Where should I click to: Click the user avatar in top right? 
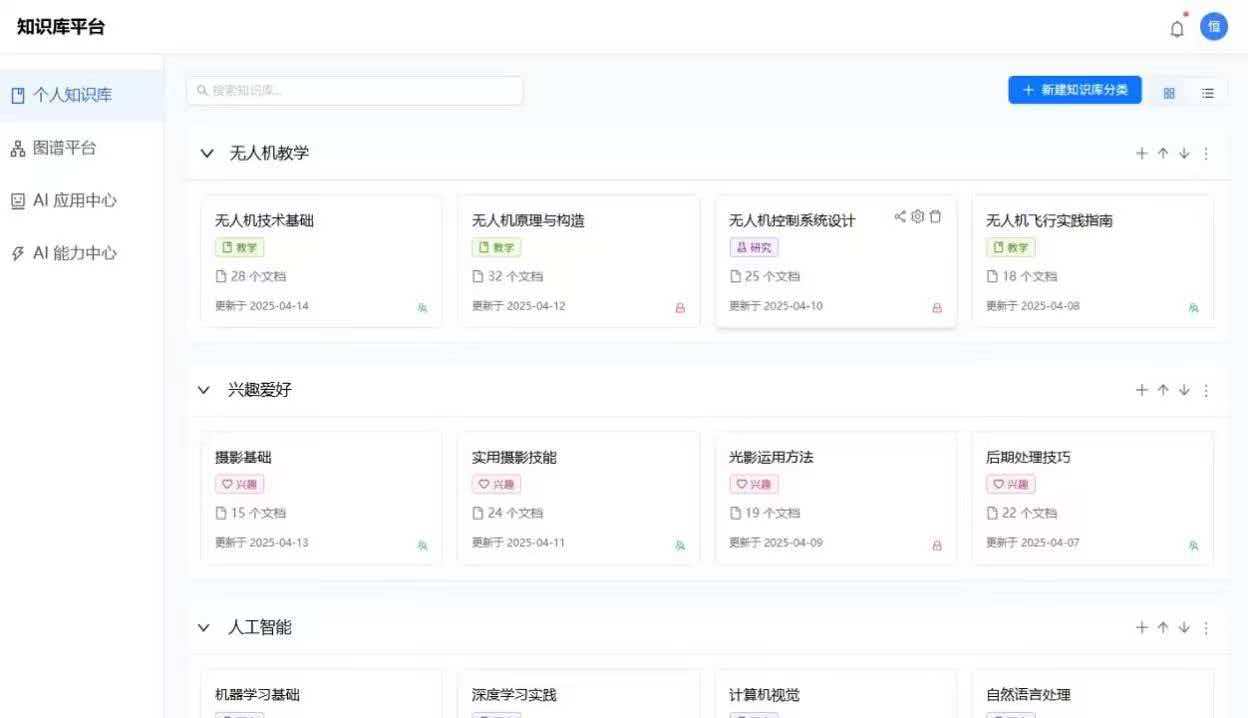(x=1213, y=27)
